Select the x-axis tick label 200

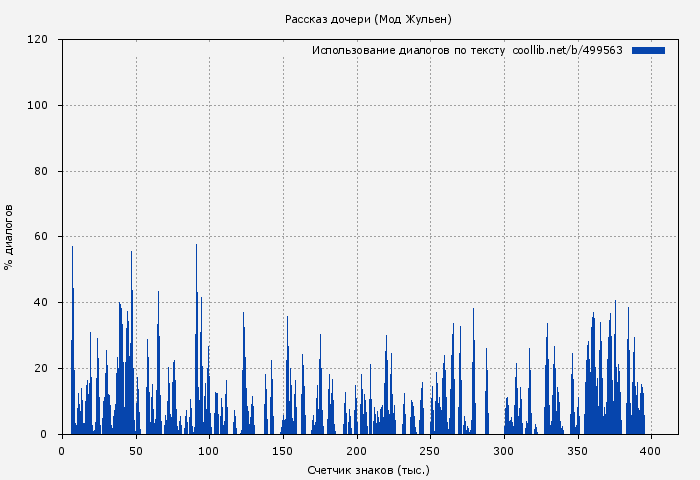click(x=357, y=451)
